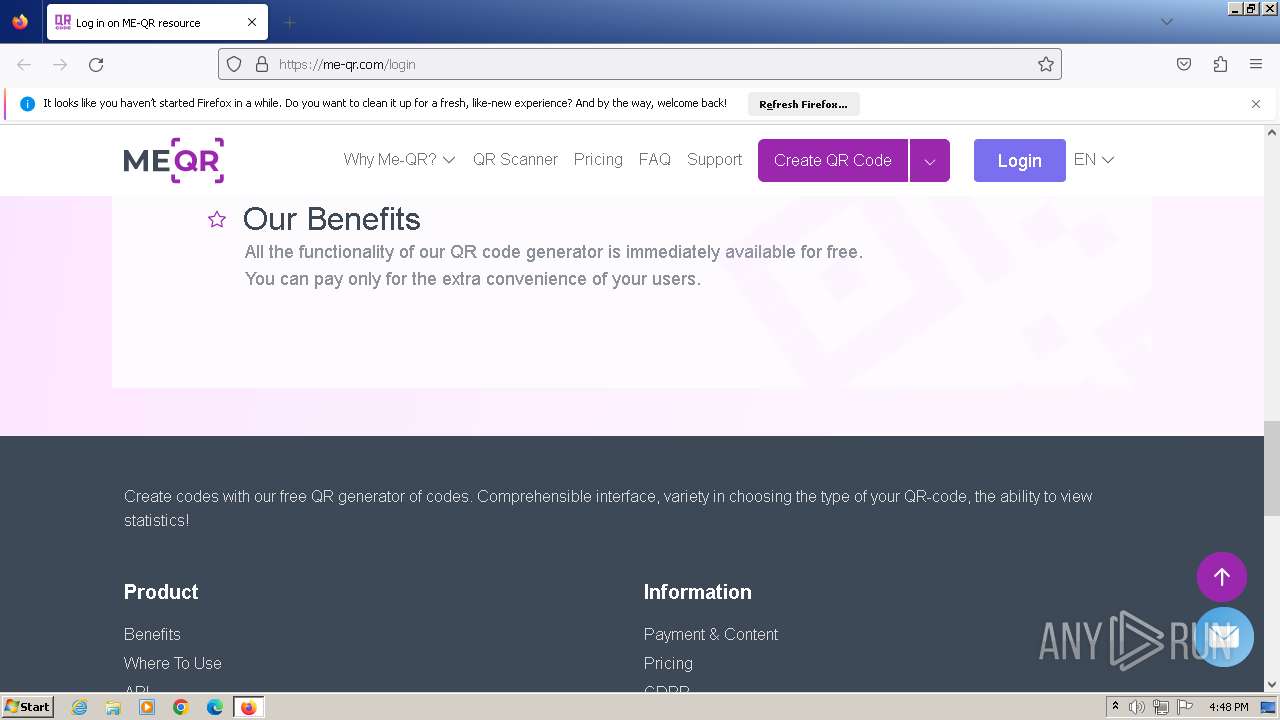Open the Where To Use footer link
The width and height of the screenshot is (1280, 720).
tap(173, 663)
